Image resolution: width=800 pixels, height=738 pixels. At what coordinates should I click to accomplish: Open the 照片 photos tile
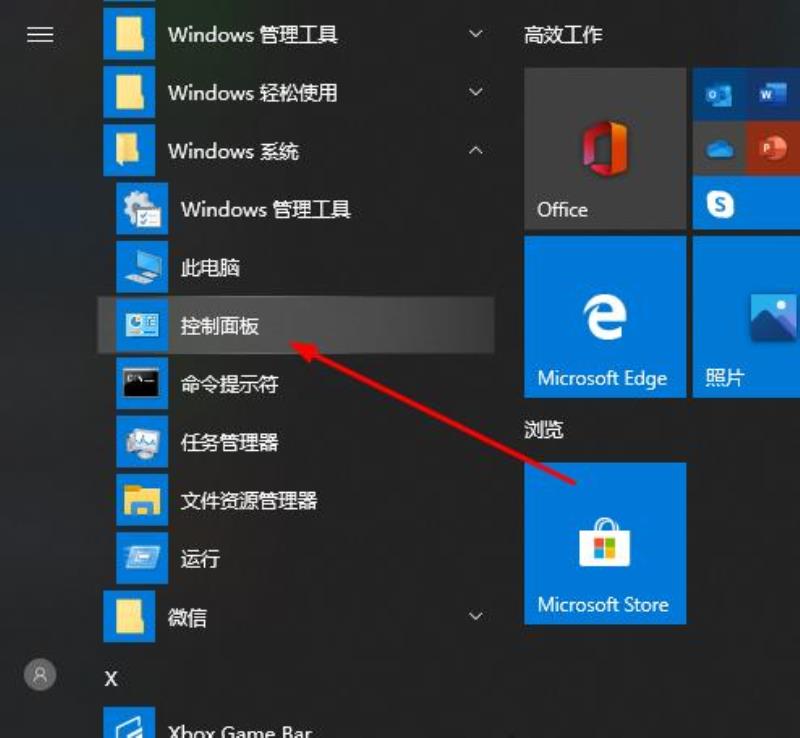746,317
